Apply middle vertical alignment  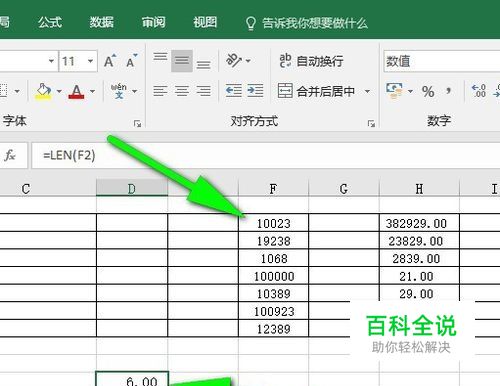pyautogui.click(x=182, y=61)
